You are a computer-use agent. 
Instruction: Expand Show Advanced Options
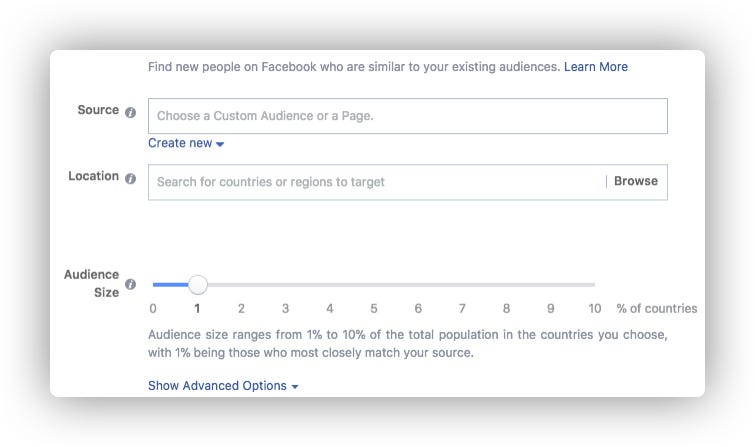[223, 386]
